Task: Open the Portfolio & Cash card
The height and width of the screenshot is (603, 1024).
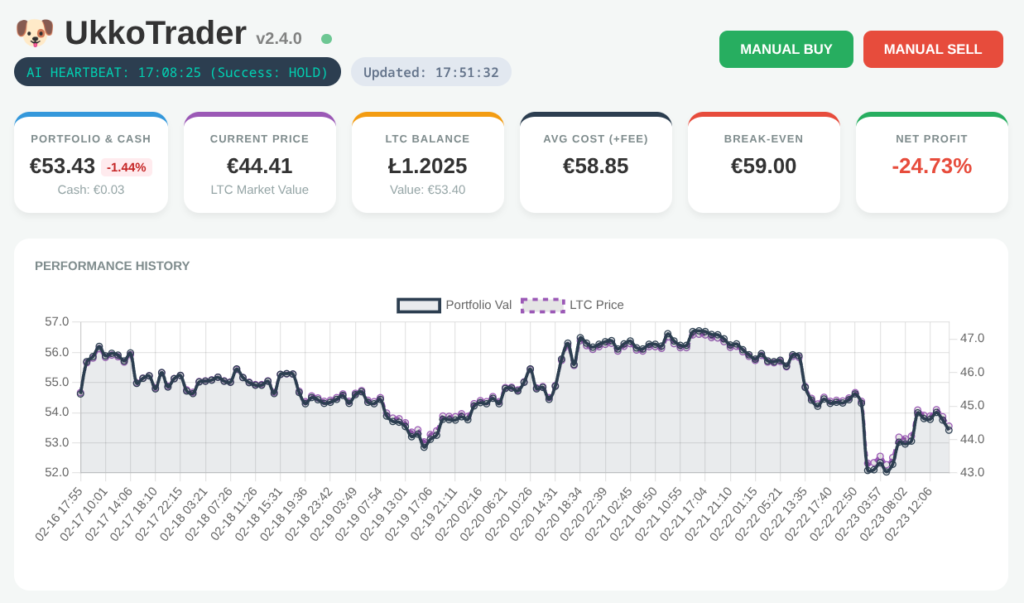Action: click(90, 160)
